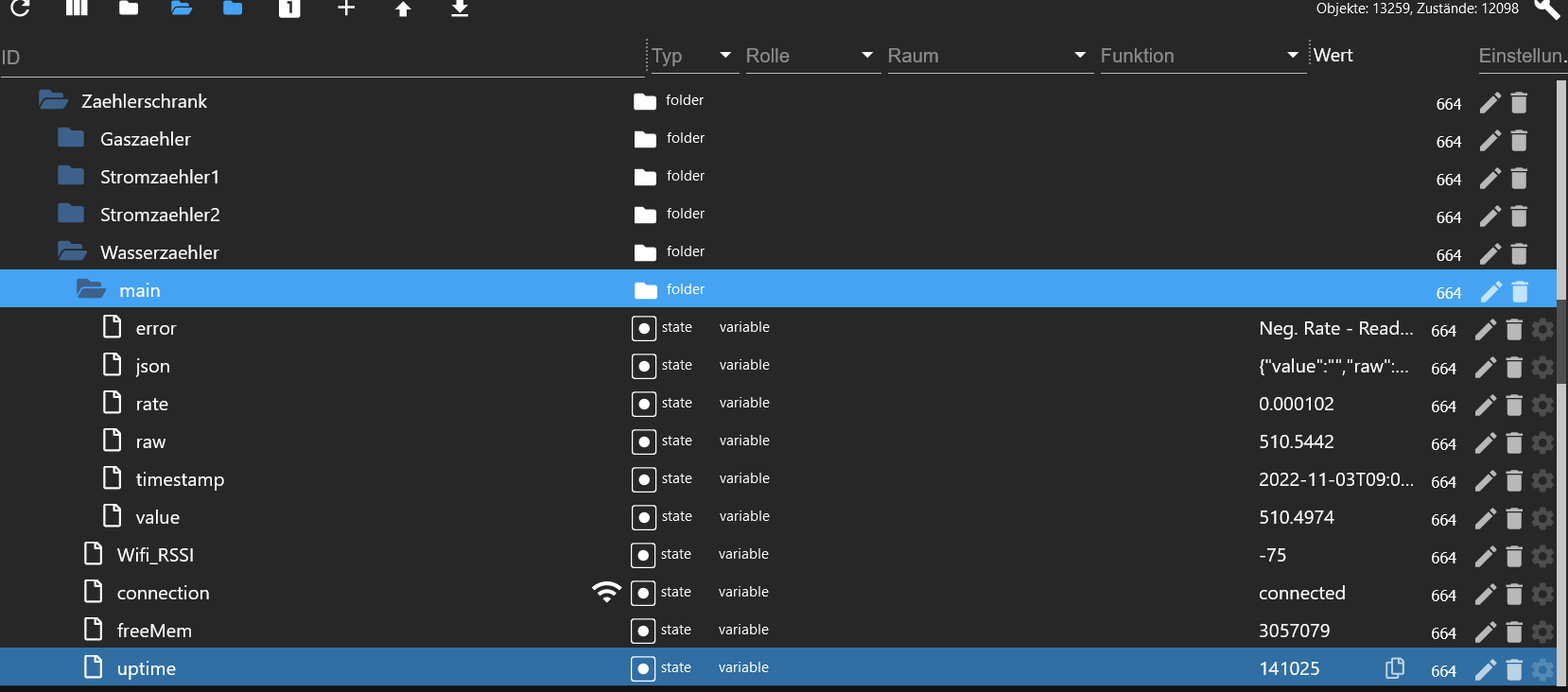Click the white closed-folder toolbar icon
The width and height of the screenshot is (1568, 692).
[129, 9]
